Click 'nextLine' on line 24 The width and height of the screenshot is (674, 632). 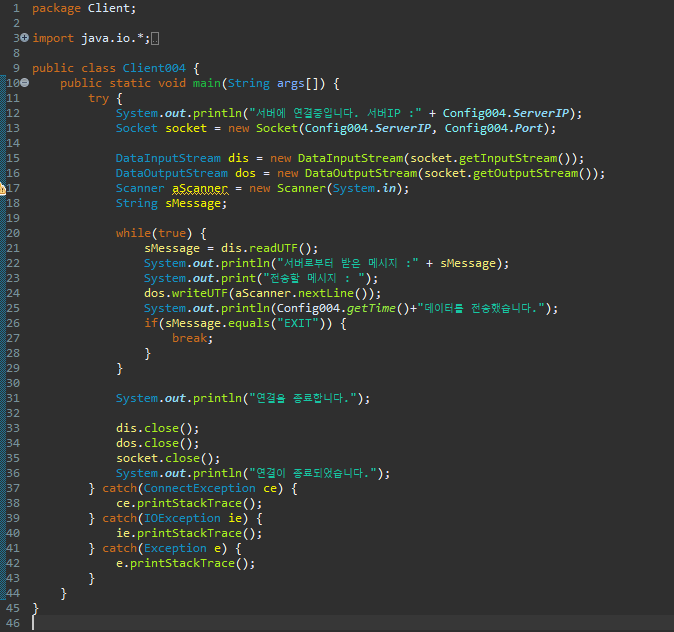(326, 293)
